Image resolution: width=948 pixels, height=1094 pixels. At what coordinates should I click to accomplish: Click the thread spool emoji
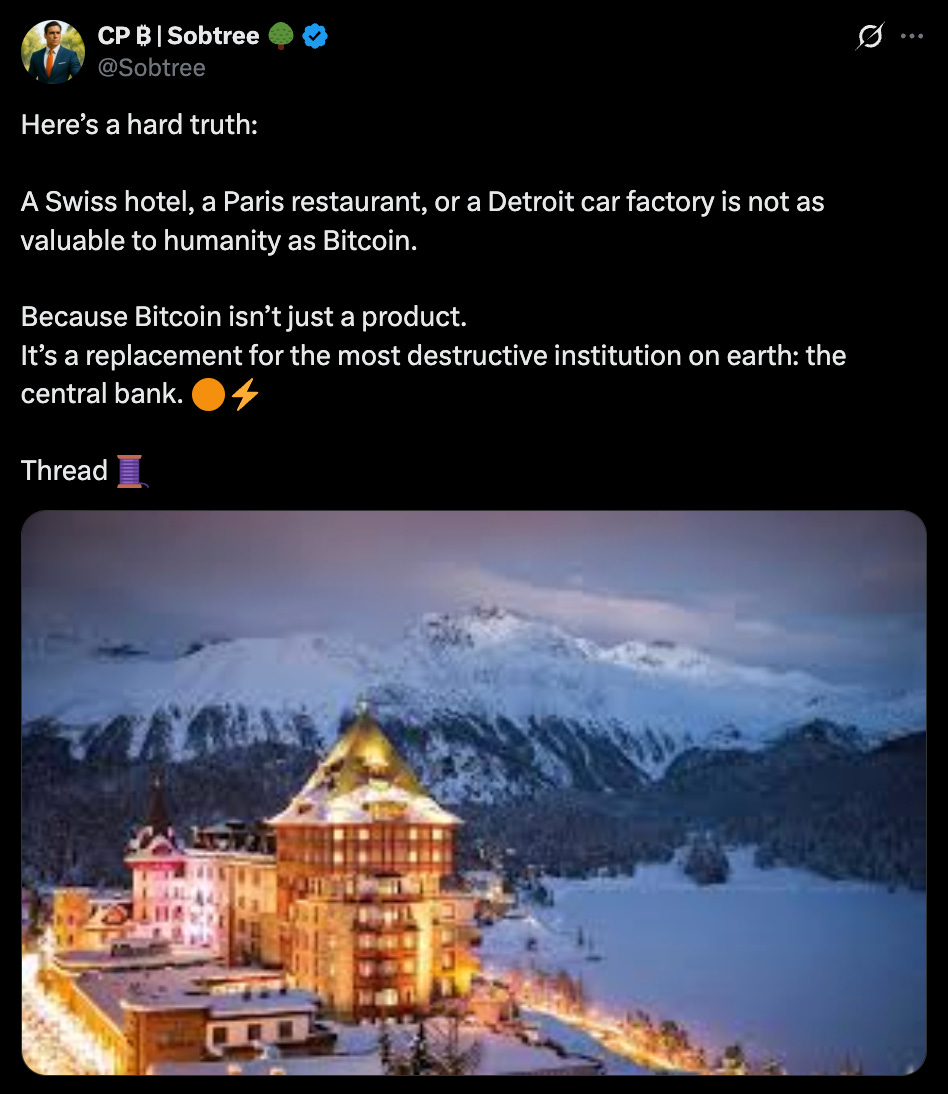coord(130,471)
